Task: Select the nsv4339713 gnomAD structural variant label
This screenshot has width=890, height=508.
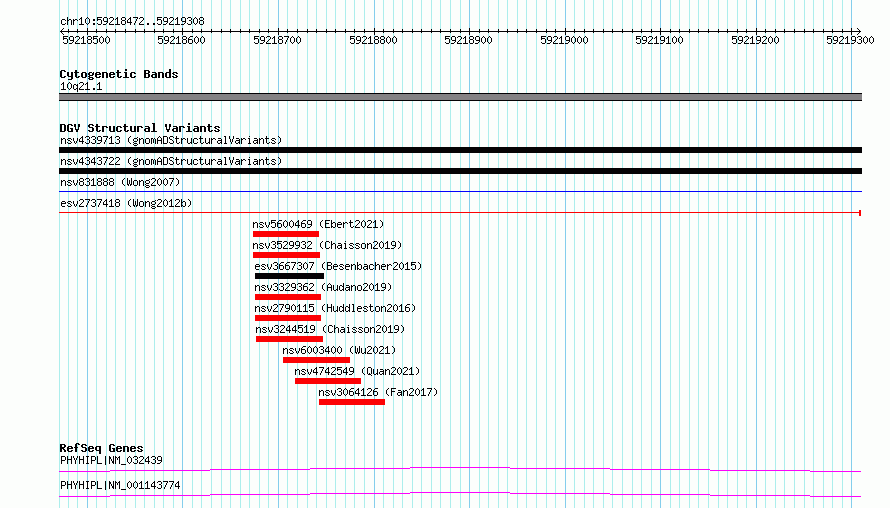Action: (x=171, y=140)
